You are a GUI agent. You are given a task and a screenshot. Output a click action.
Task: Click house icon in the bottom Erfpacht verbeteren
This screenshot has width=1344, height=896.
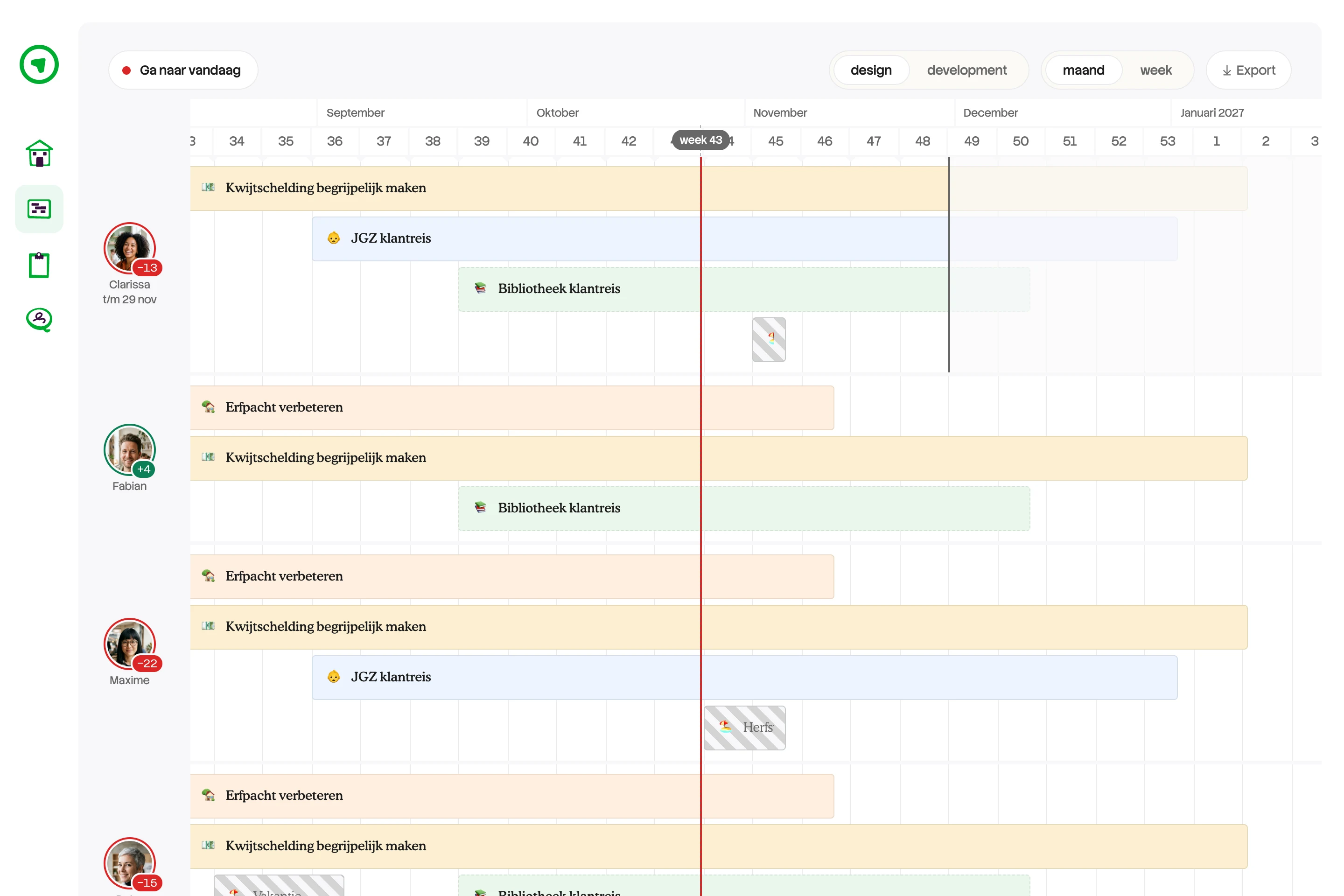(208, 795)
